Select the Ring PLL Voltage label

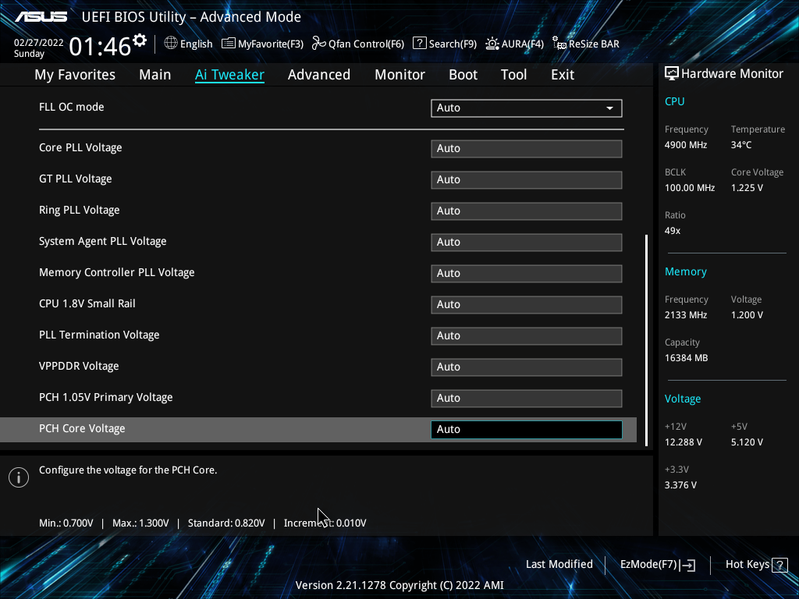click(x=79, y=210)
